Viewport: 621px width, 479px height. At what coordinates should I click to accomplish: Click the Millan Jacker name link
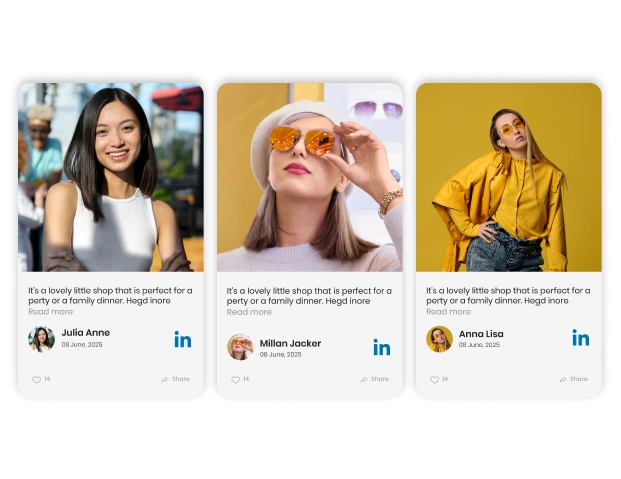(x=290, y=343)
